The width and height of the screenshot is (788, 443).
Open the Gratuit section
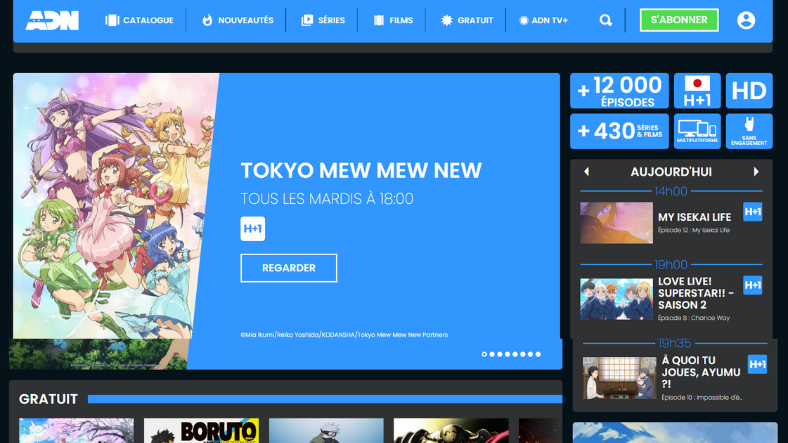click(467, 20)
